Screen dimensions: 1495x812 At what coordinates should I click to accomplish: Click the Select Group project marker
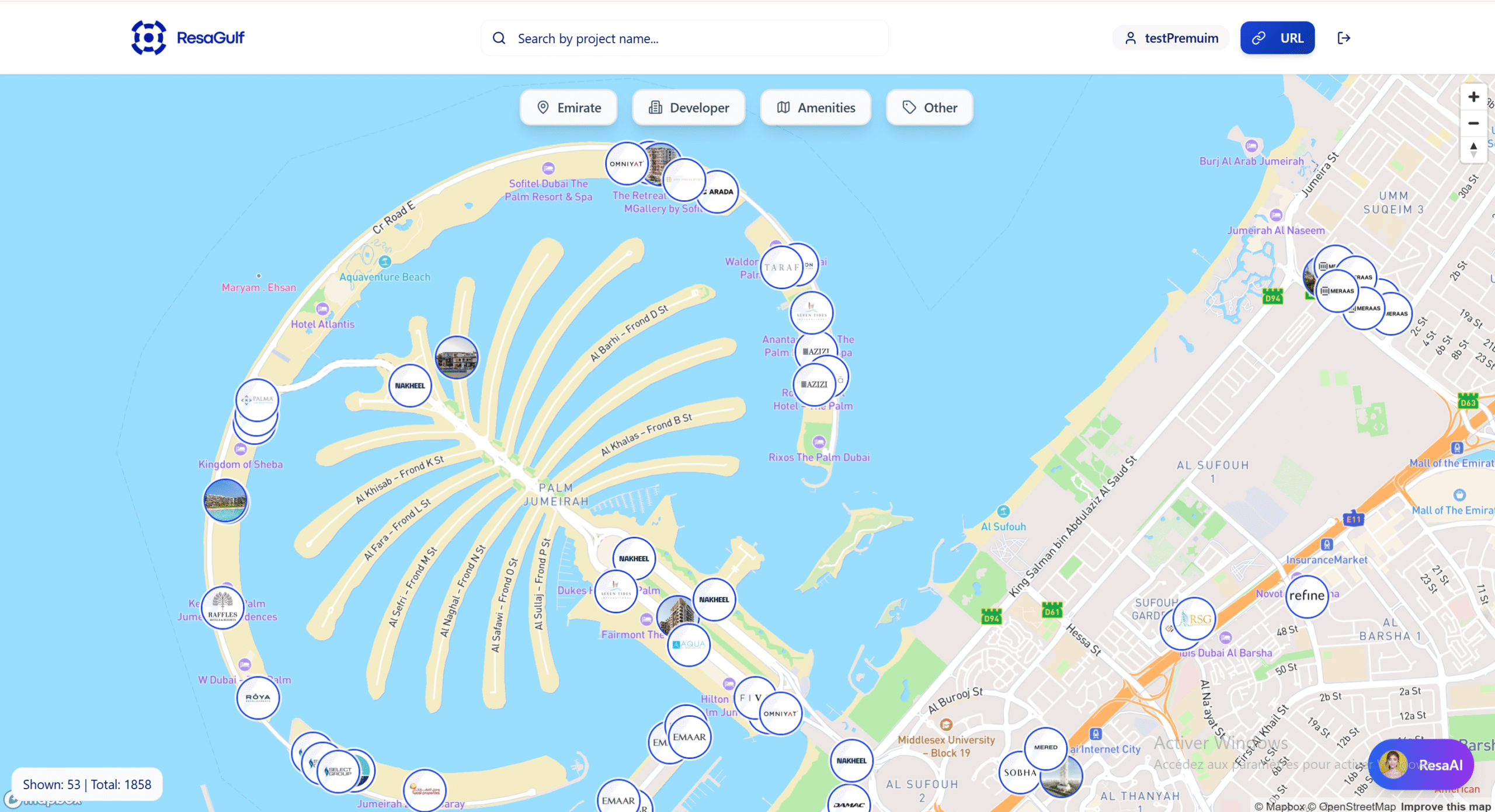tap(339, 772)
